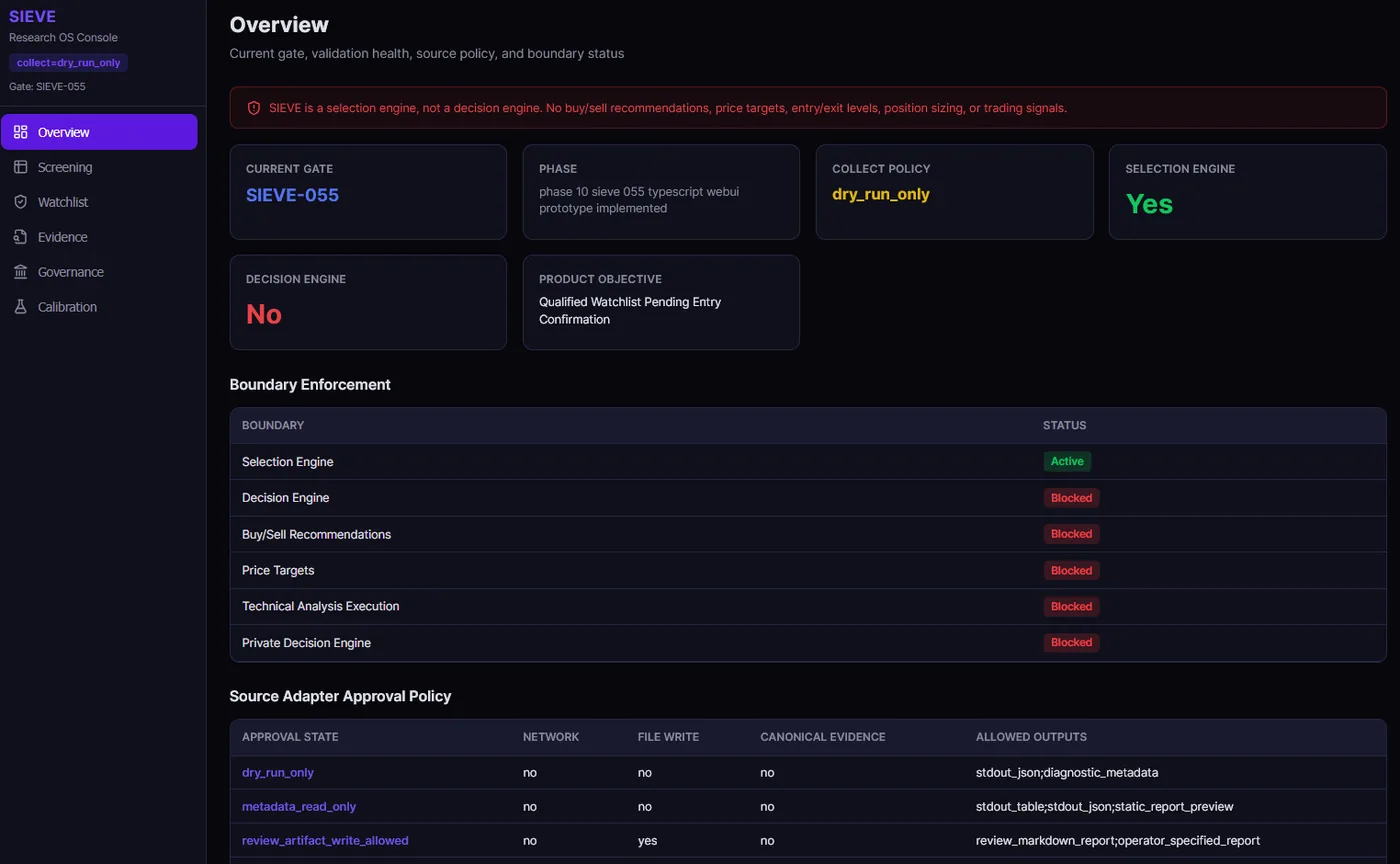Go to the Watchlist page
This screenshot has height=864, width=1400.
(99, 202)
